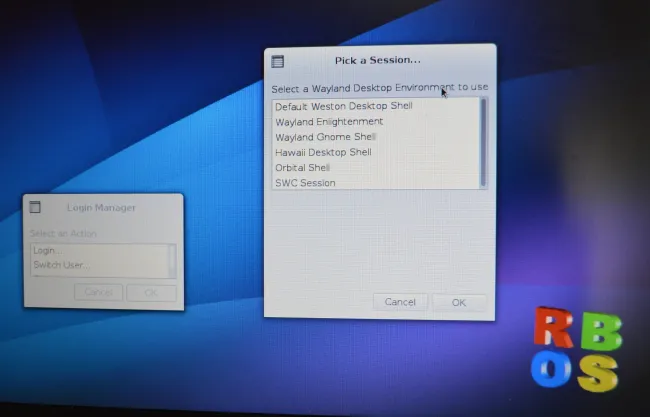Select Default Weston Desktop Shell session
The width and height of the screenshot is (650, 417).
click(x=343, y=106)
